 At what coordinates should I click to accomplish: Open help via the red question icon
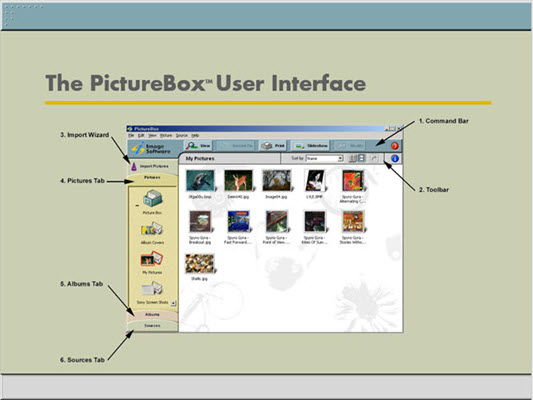point(395,146)
